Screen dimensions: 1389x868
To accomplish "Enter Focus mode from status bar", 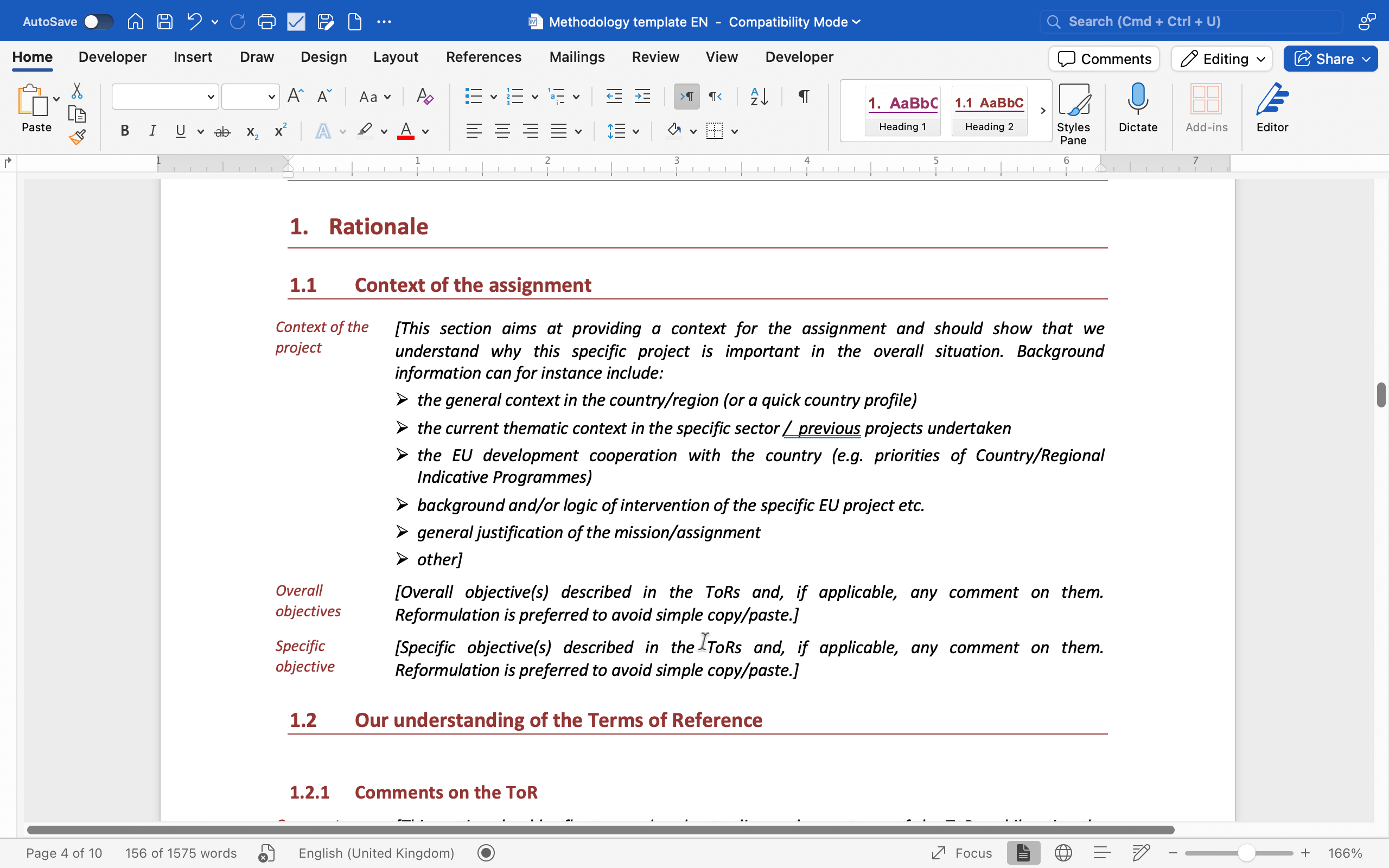I will click(x=961, y=853).
